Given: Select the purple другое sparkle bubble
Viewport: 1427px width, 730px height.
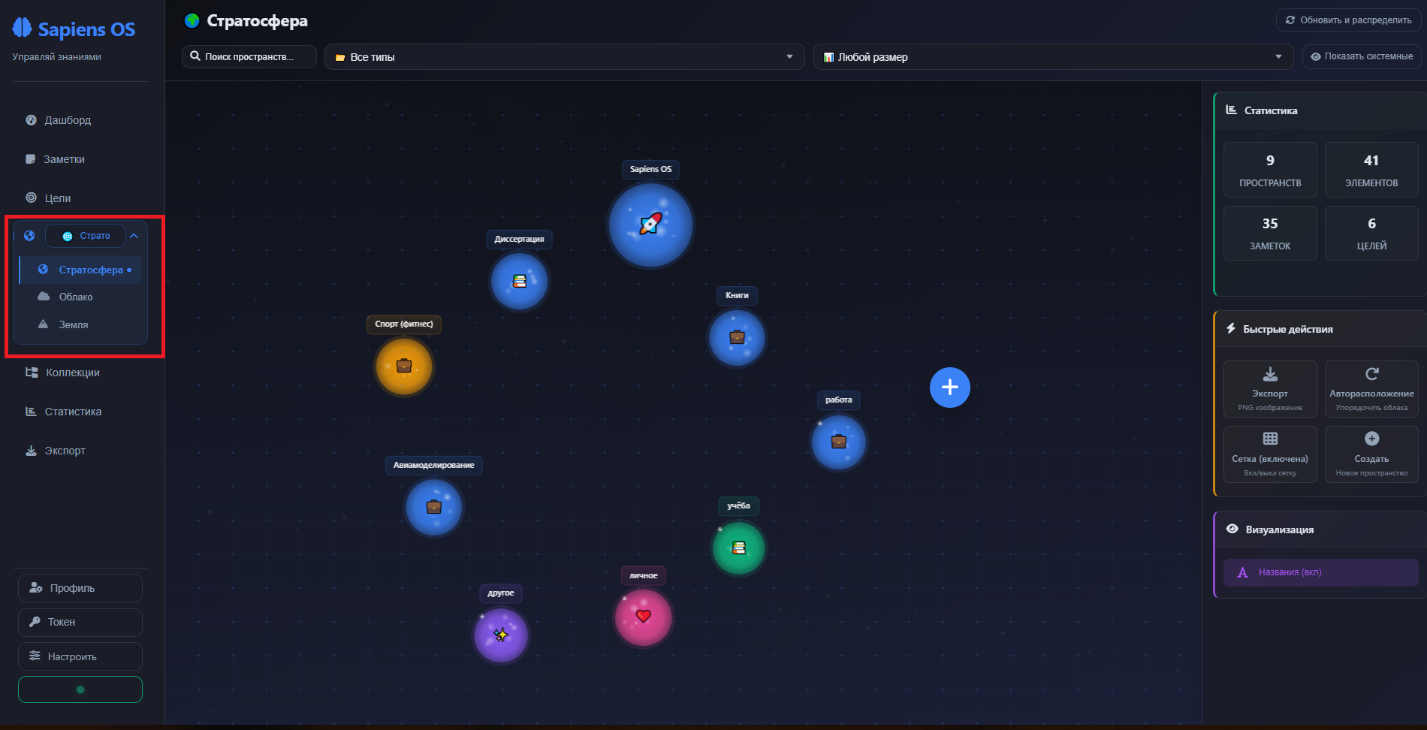Looking at the screenshot, I should click(x=500, y=635).
